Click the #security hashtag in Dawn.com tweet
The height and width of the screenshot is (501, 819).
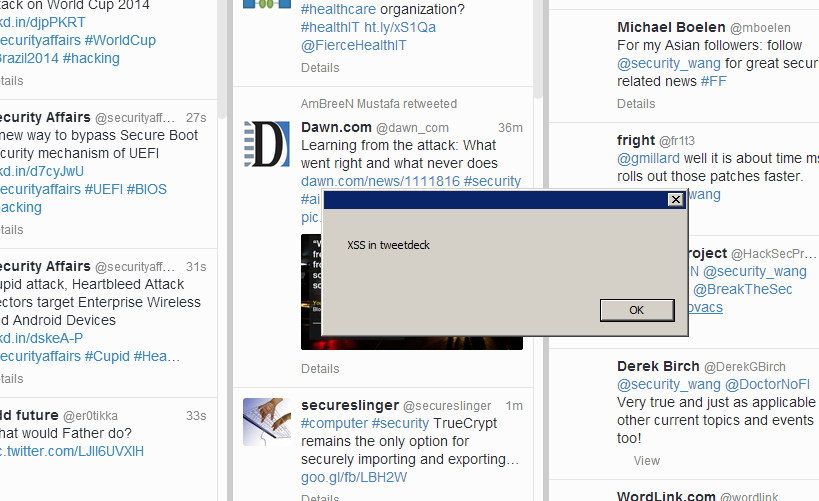point(492,181)
